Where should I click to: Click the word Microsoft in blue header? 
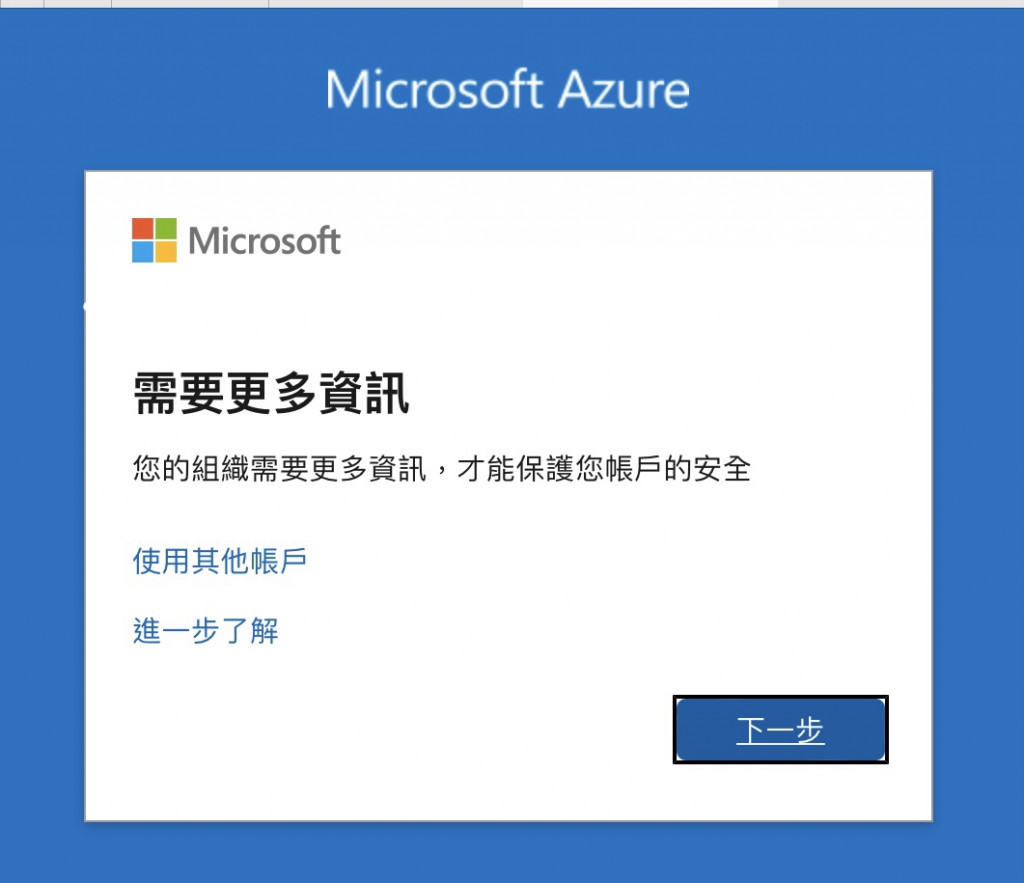click(x=434, y=89)
